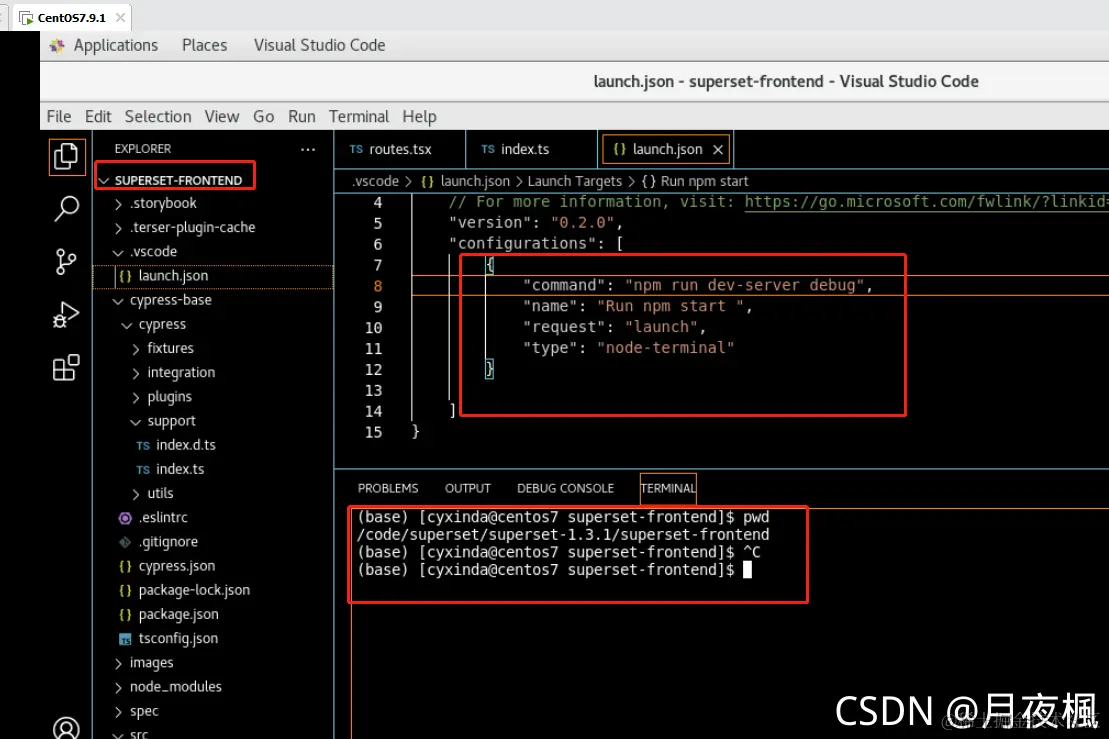Click the .gitignore file icon
Viewport: 1109px width, 739px height.
coord(125,542)
